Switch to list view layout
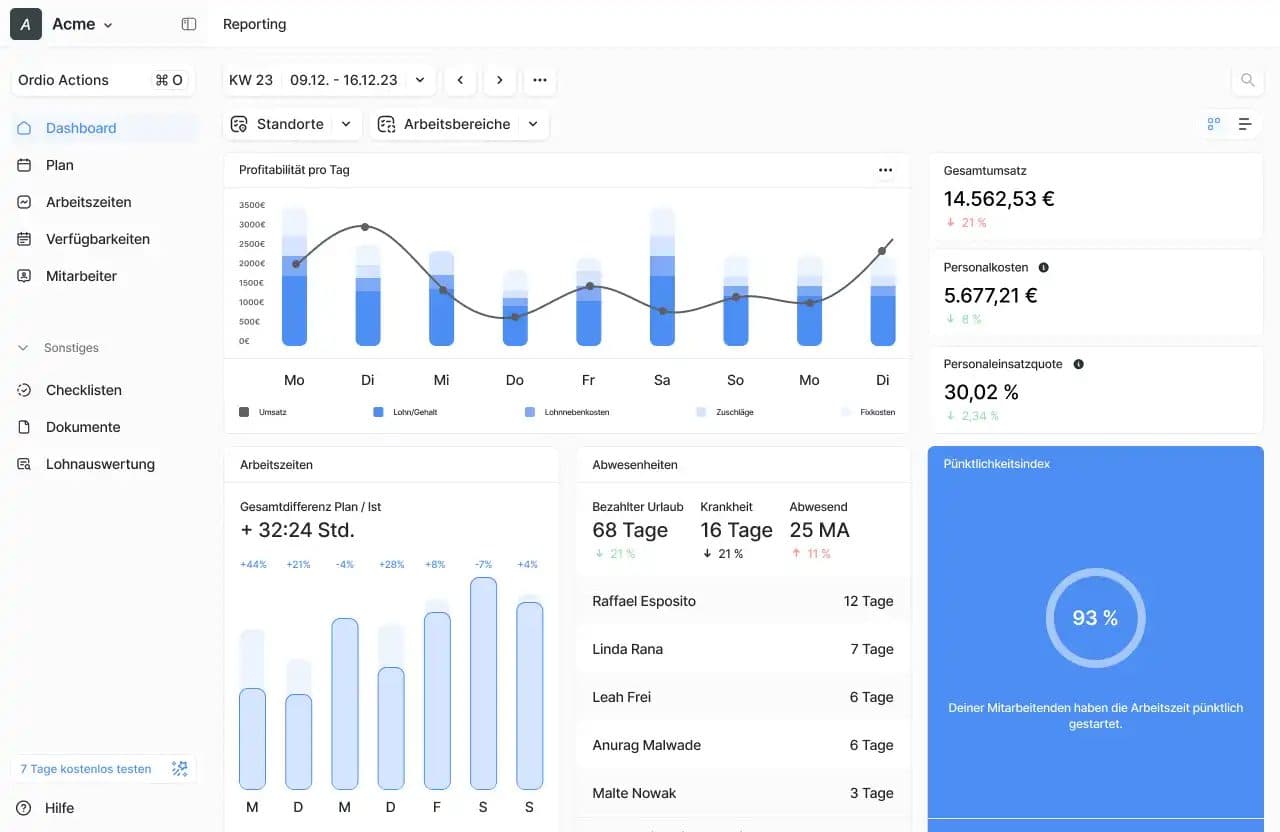The width and height of the screenshot is (1280, 832). tap(1245, 124)
